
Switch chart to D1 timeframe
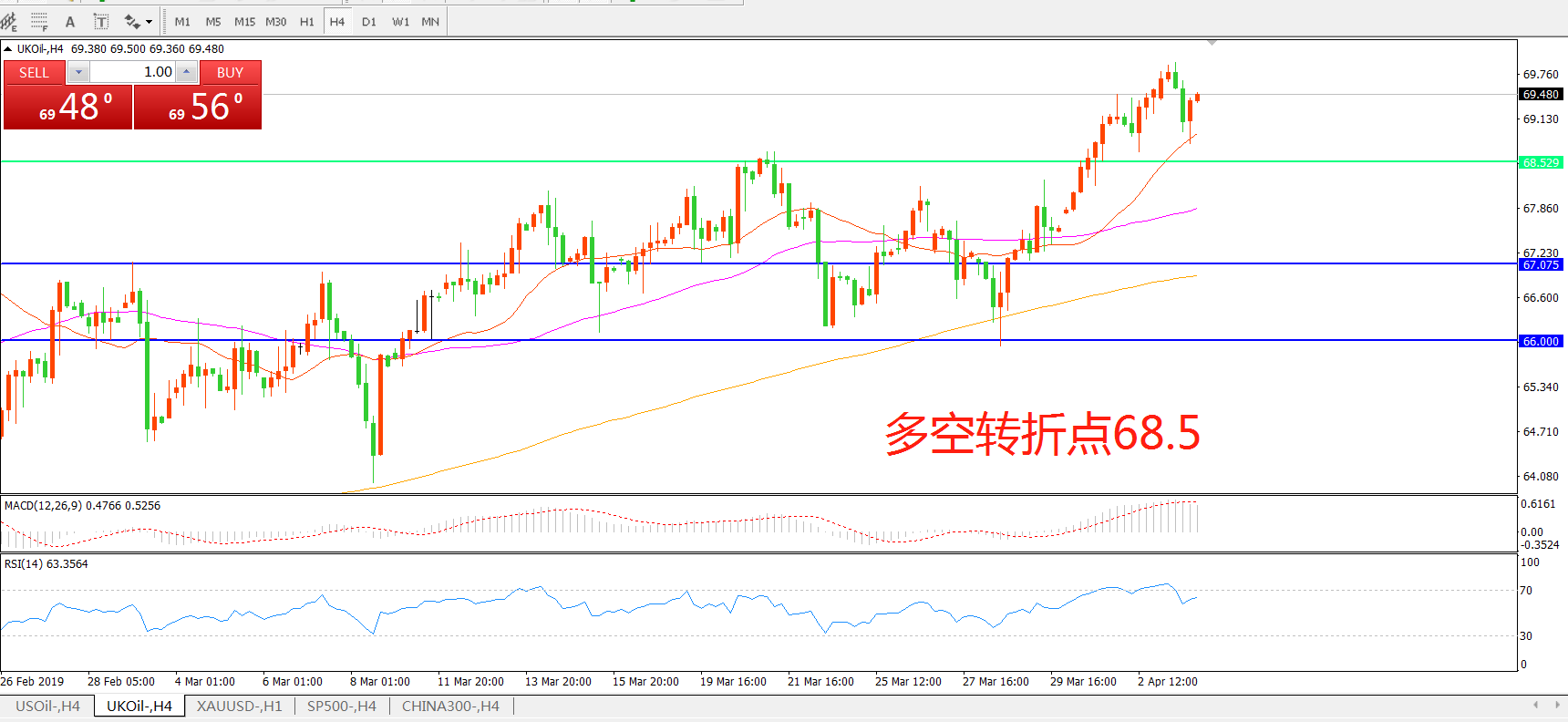pos(368,22)
